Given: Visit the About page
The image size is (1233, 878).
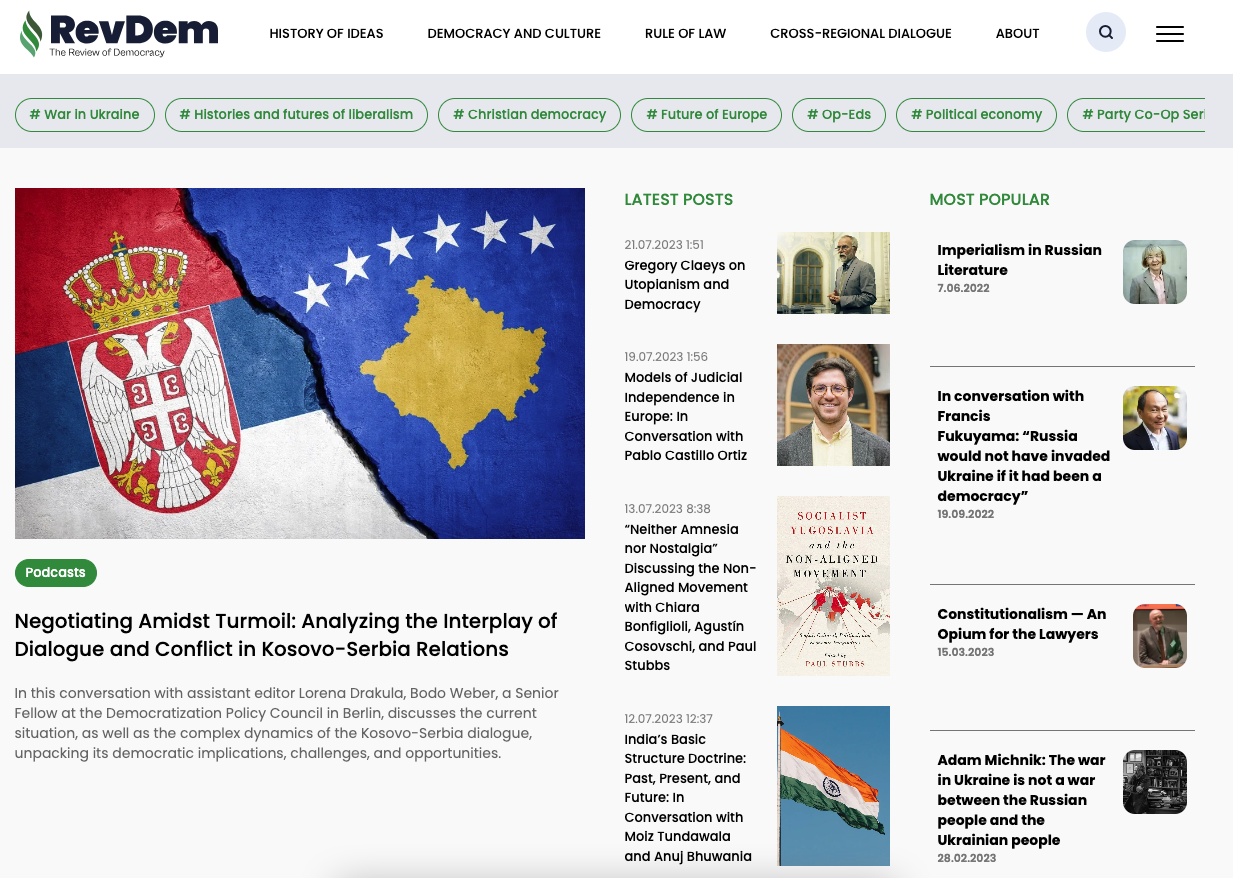Looking at the screenshot, I should pyautogui.click(x=1017, y=33).
